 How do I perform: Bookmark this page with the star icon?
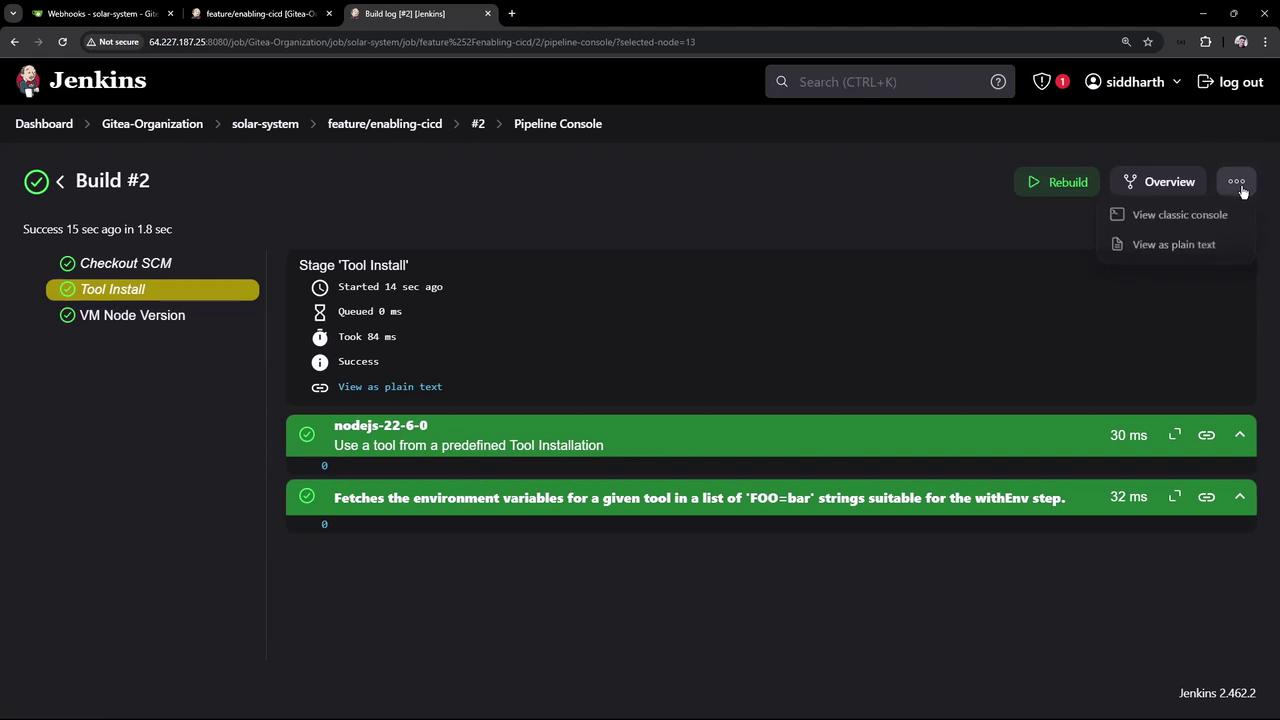point(1148,42)
